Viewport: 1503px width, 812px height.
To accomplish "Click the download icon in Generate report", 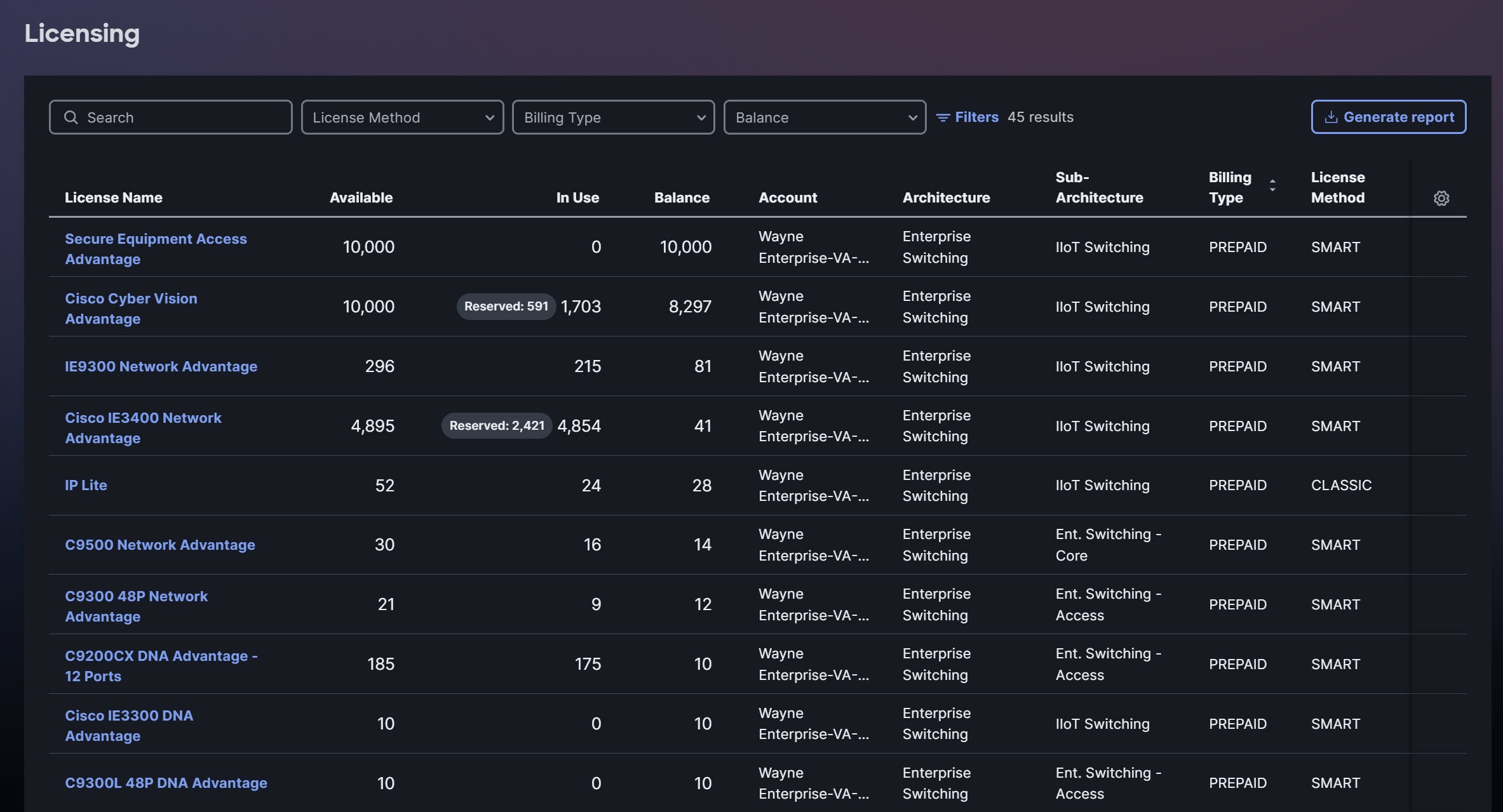I will tap(1331, 117).
